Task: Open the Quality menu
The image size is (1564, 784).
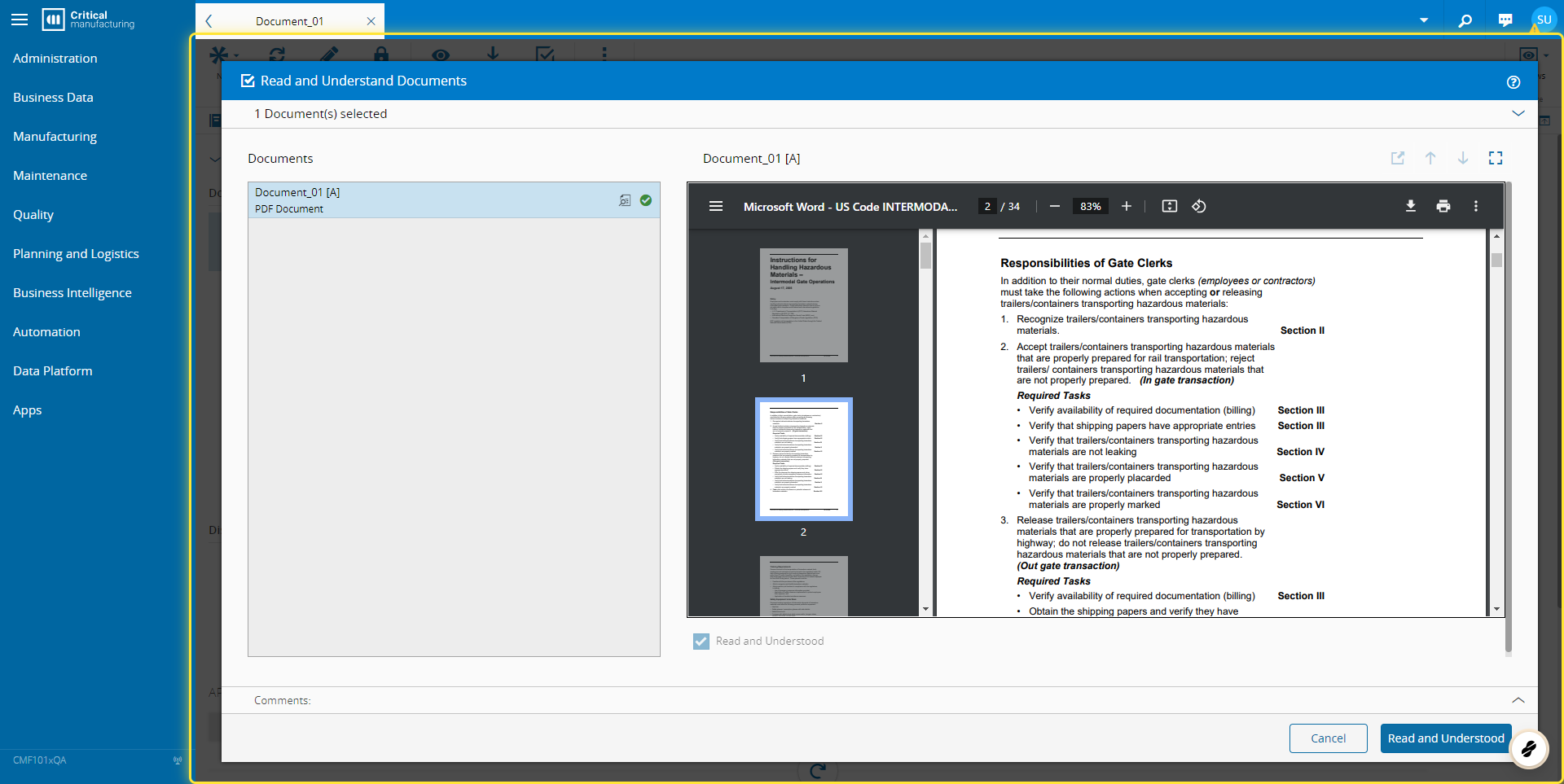Action: pos(33,214)
